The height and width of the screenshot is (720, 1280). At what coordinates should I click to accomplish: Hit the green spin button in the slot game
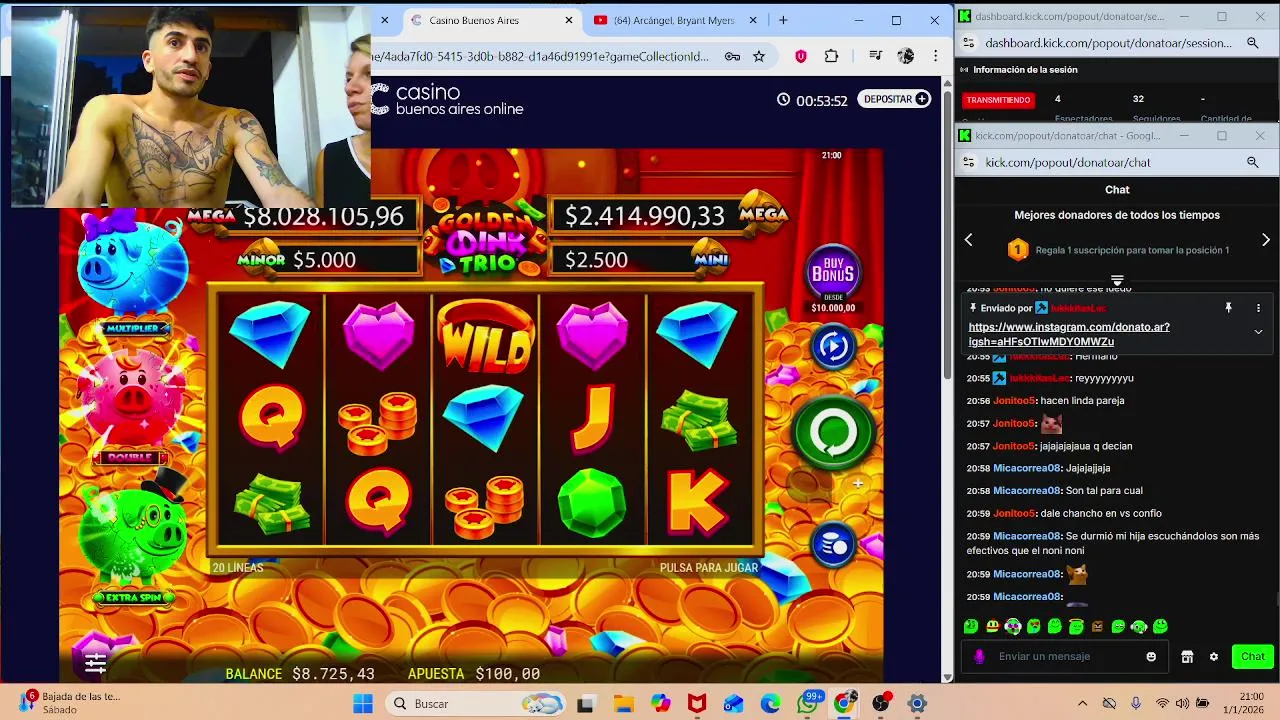click(834, 432)
